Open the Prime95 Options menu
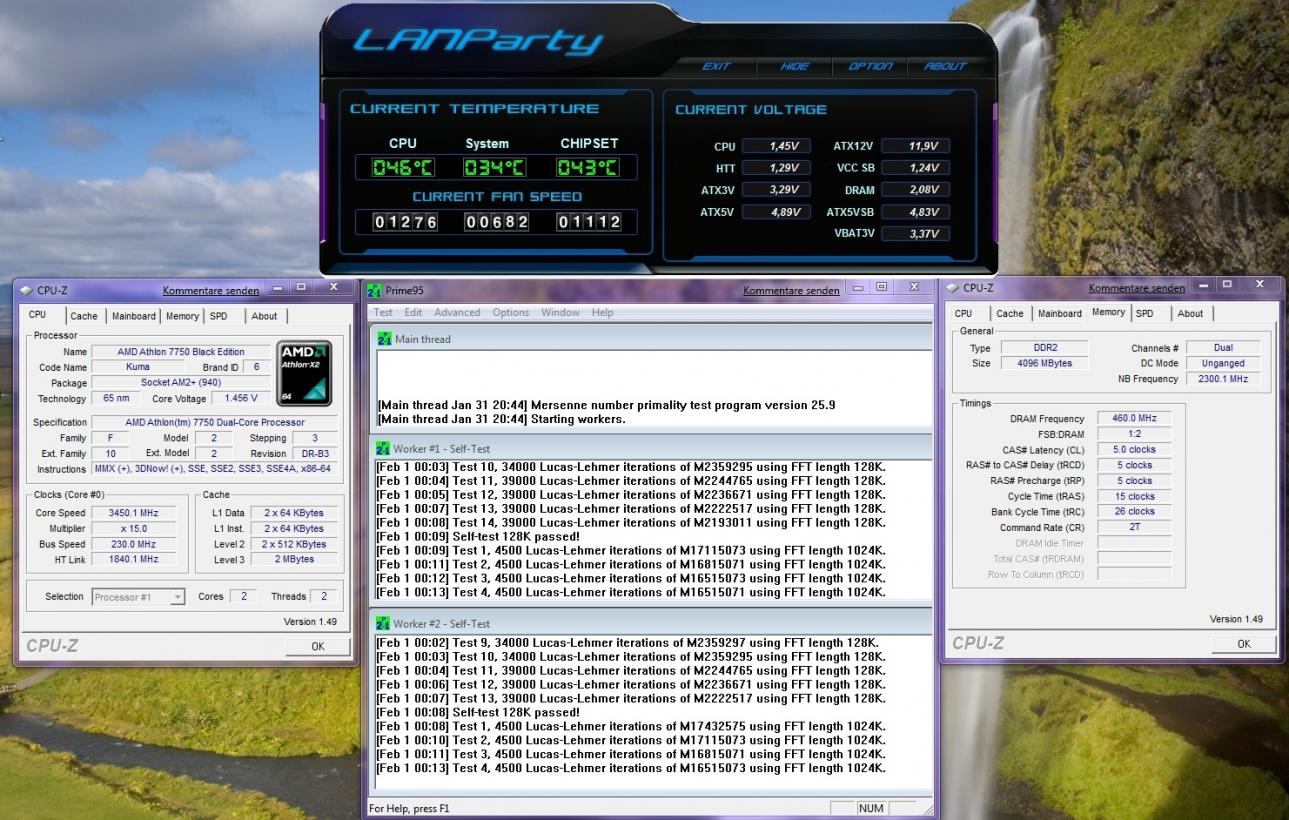Viewport: 1289px width, 820px height. (511, 312)
